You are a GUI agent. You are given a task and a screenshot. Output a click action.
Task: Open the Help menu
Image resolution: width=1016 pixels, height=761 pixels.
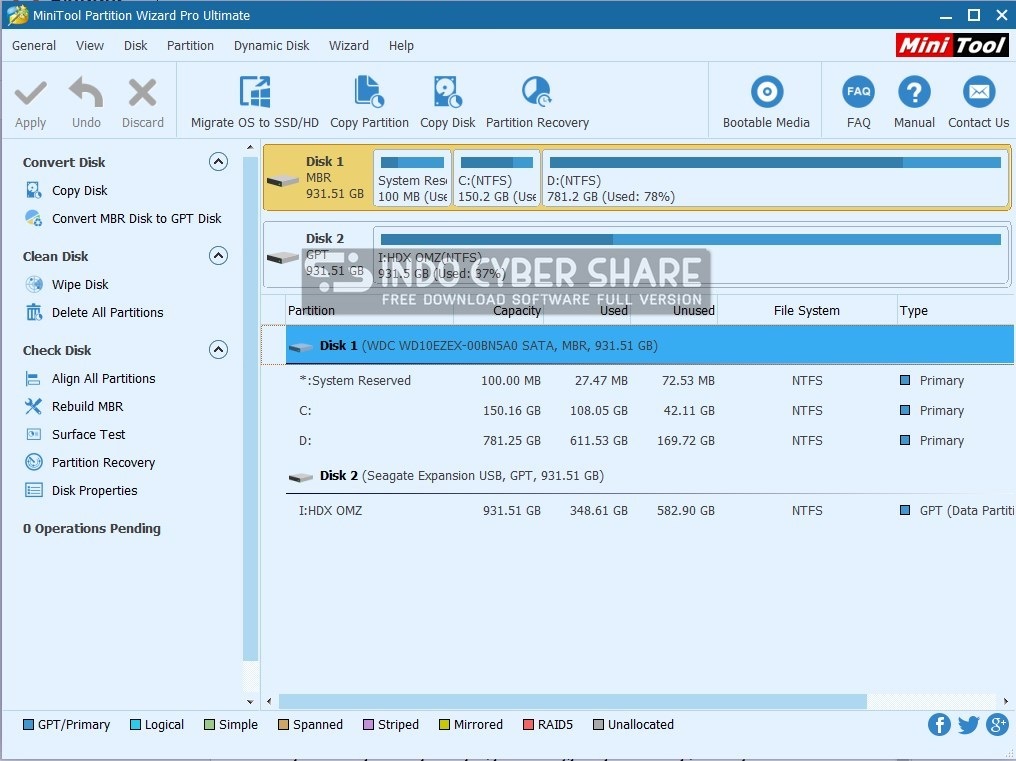[x=401, y=45]
